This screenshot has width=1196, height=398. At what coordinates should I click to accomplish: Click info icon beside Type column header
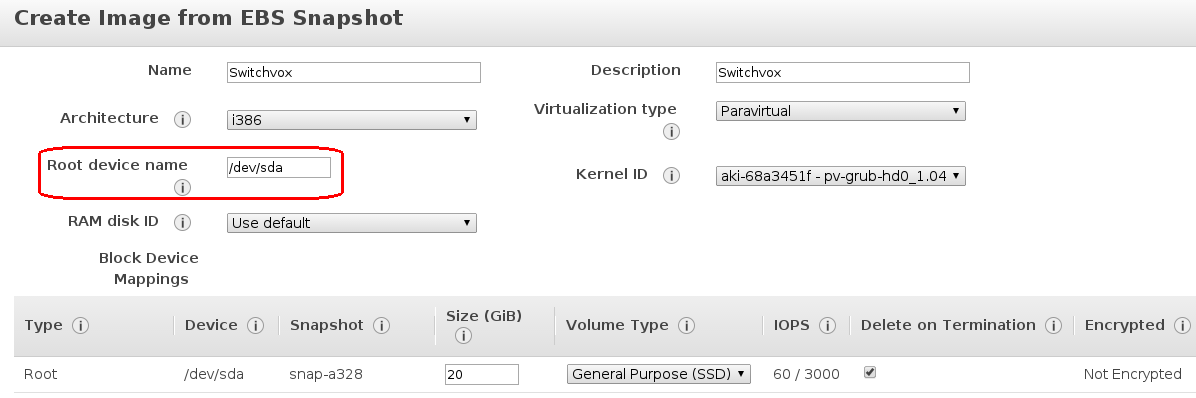click(x=80, y=326)
